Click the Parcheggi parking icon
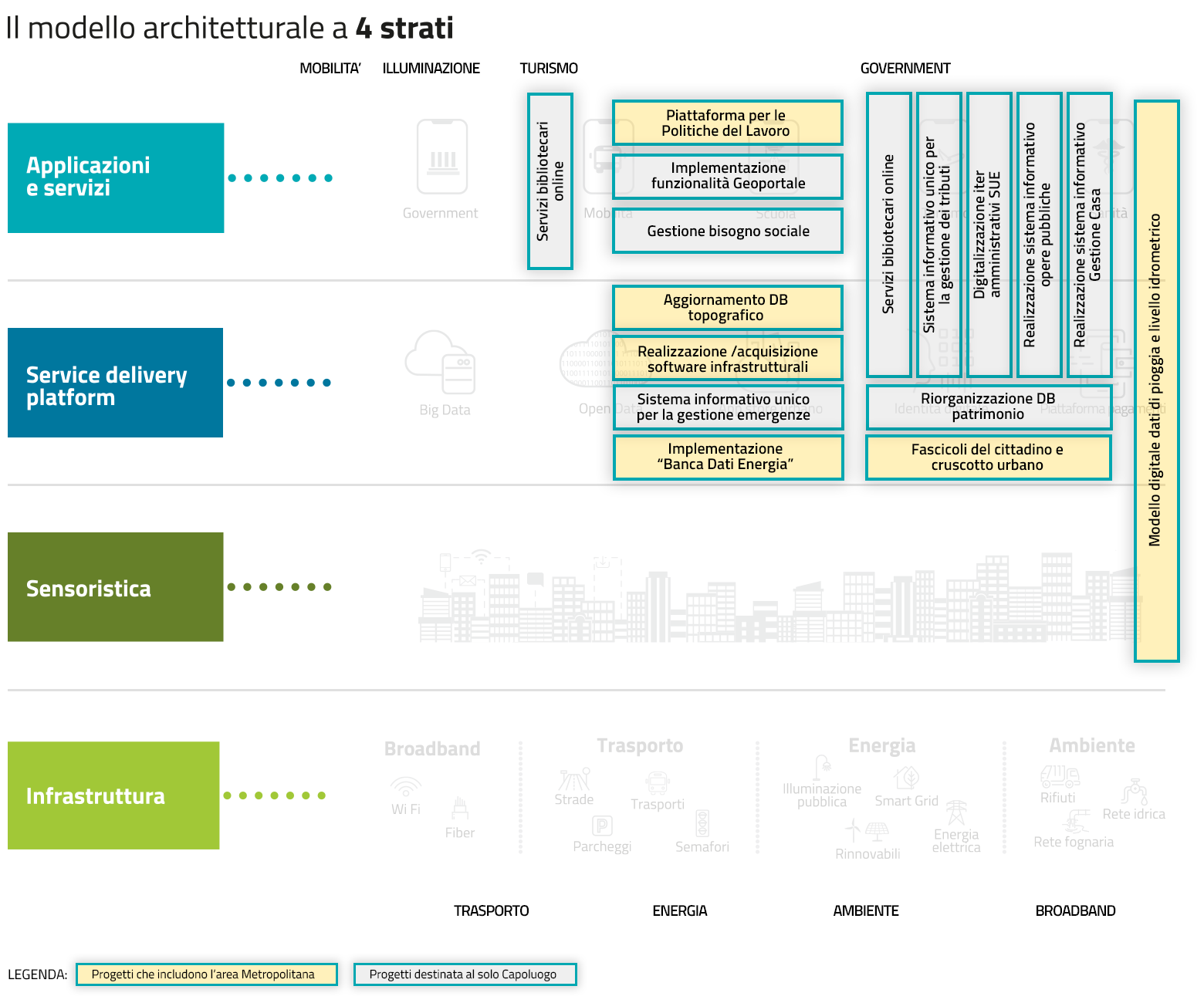This screenshot has height=1003, width=1204. click(x=602, y=826)
